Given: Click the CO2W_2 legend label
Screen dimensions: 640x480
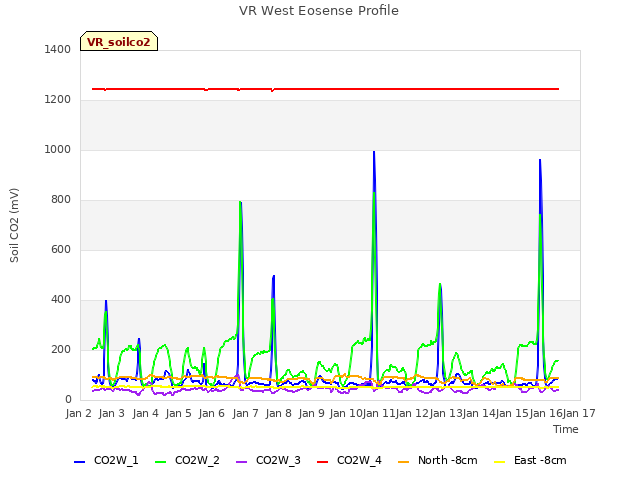Looking at the screenshot, I should click(x=197, y=460).
